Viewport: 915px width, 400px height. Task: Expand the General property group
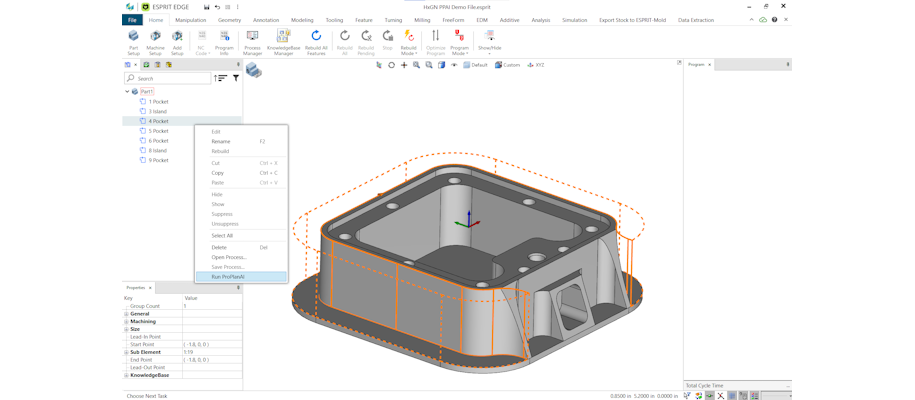point(126,314)
